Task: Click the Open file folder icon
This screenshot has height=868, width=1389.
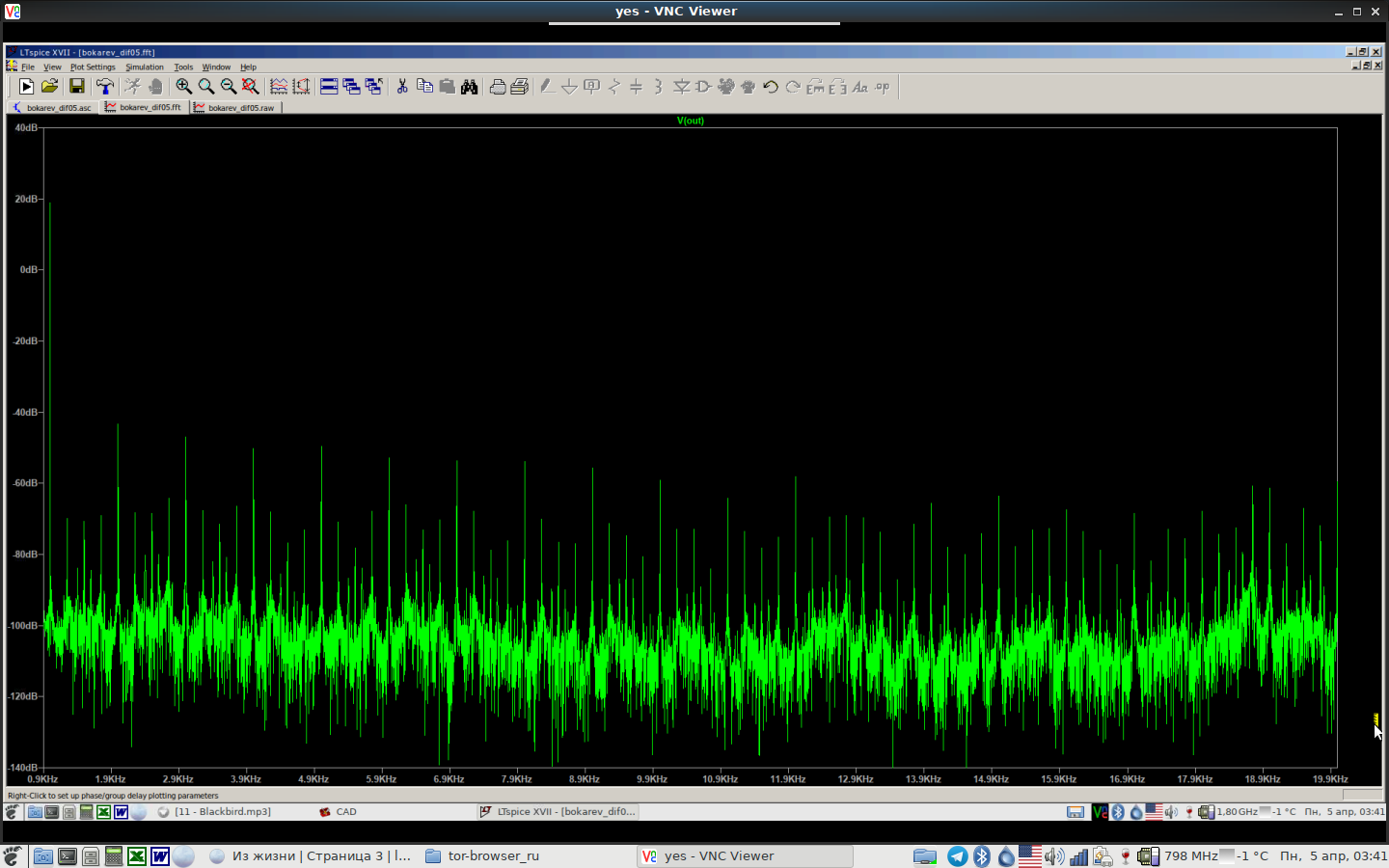Action: pyautogui.click(x=49, y=87)
